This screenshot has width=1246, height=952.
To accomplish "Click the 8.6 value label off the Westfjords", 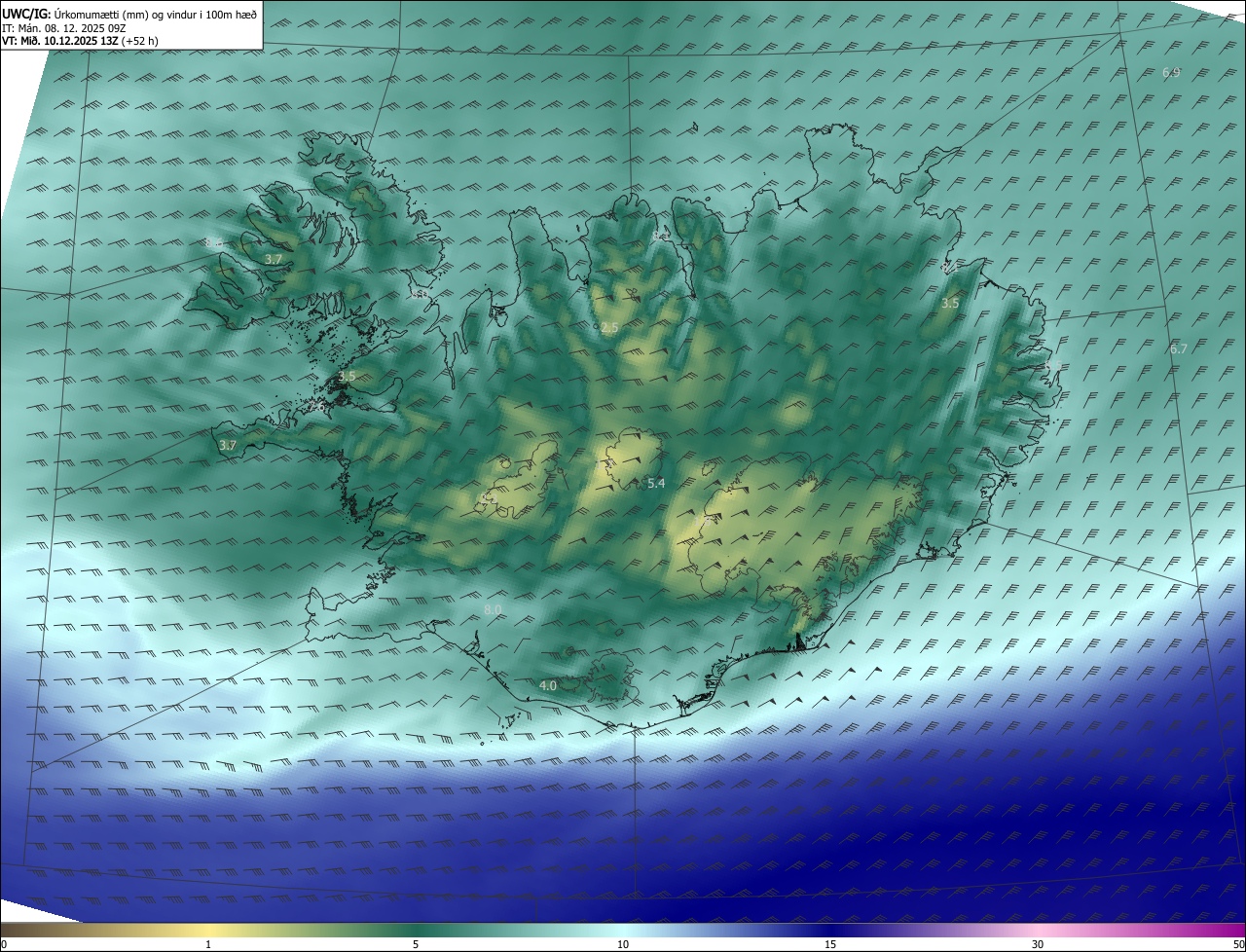I will click(213, 242).
